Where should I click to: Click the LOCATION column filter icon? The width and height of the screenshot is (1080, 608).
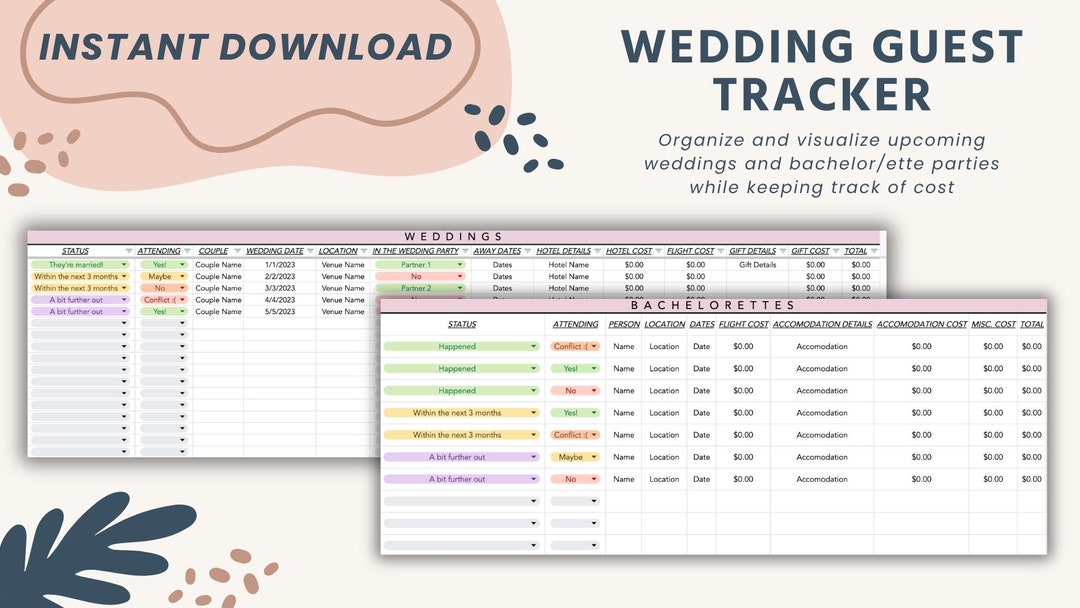pos(365,250)
